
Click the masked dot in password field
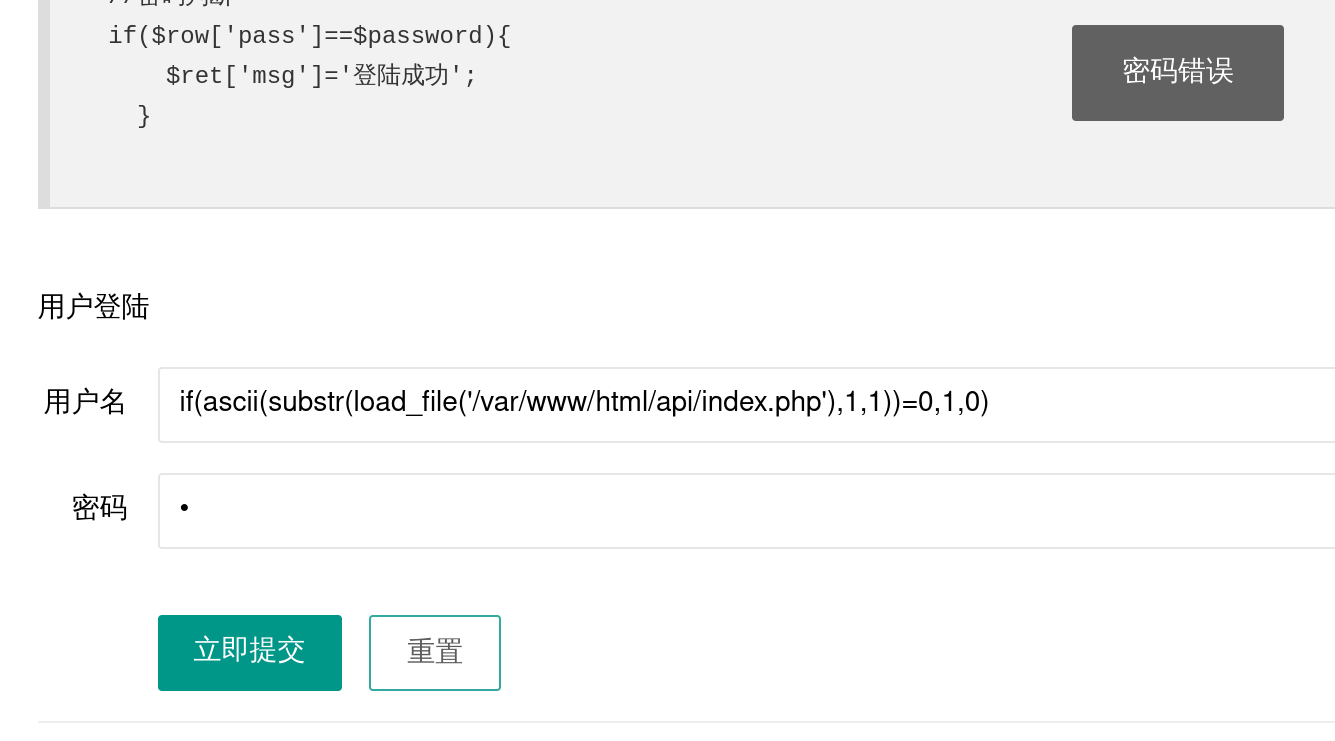point(184,509)
